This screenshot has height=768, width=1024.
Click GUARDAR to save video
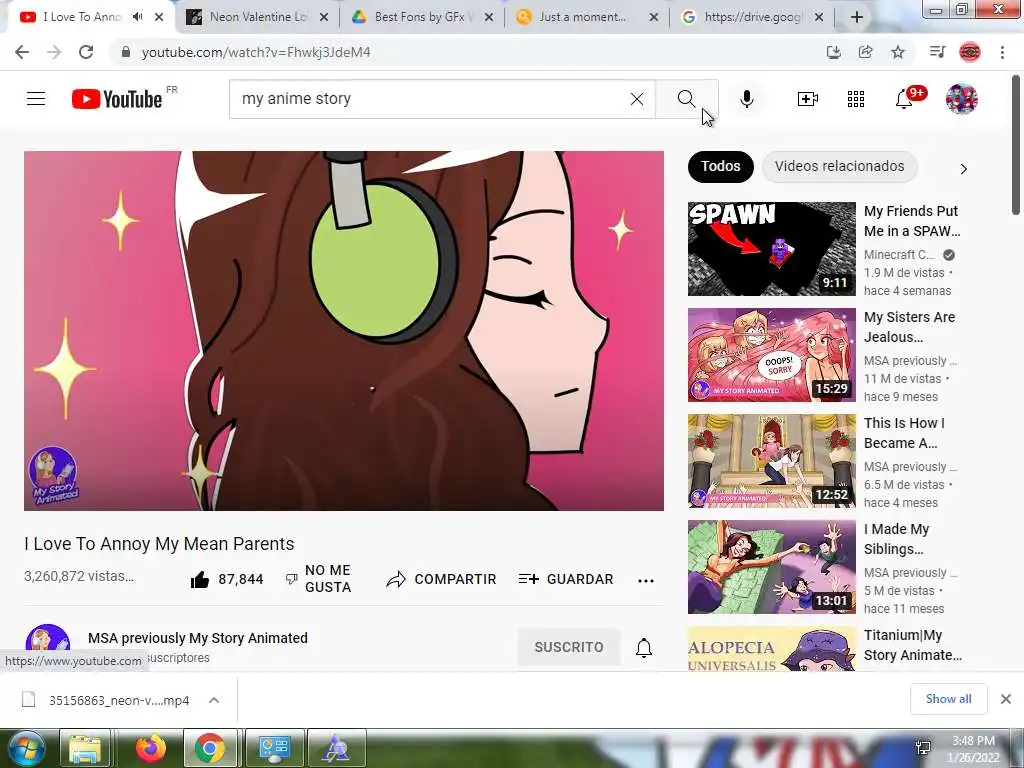pos(566,579)
